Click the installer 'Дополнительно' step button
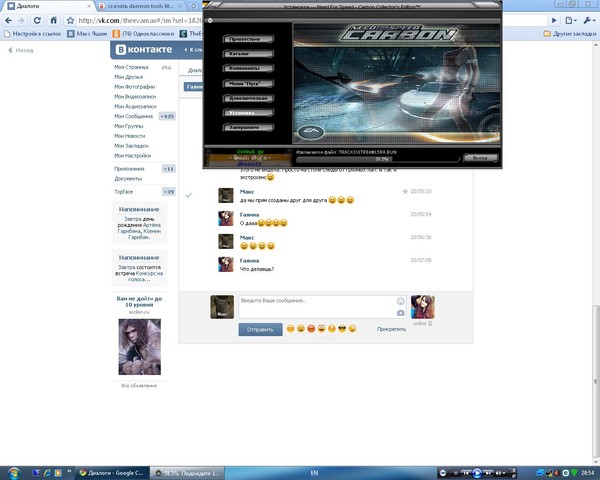 [248, 98]
